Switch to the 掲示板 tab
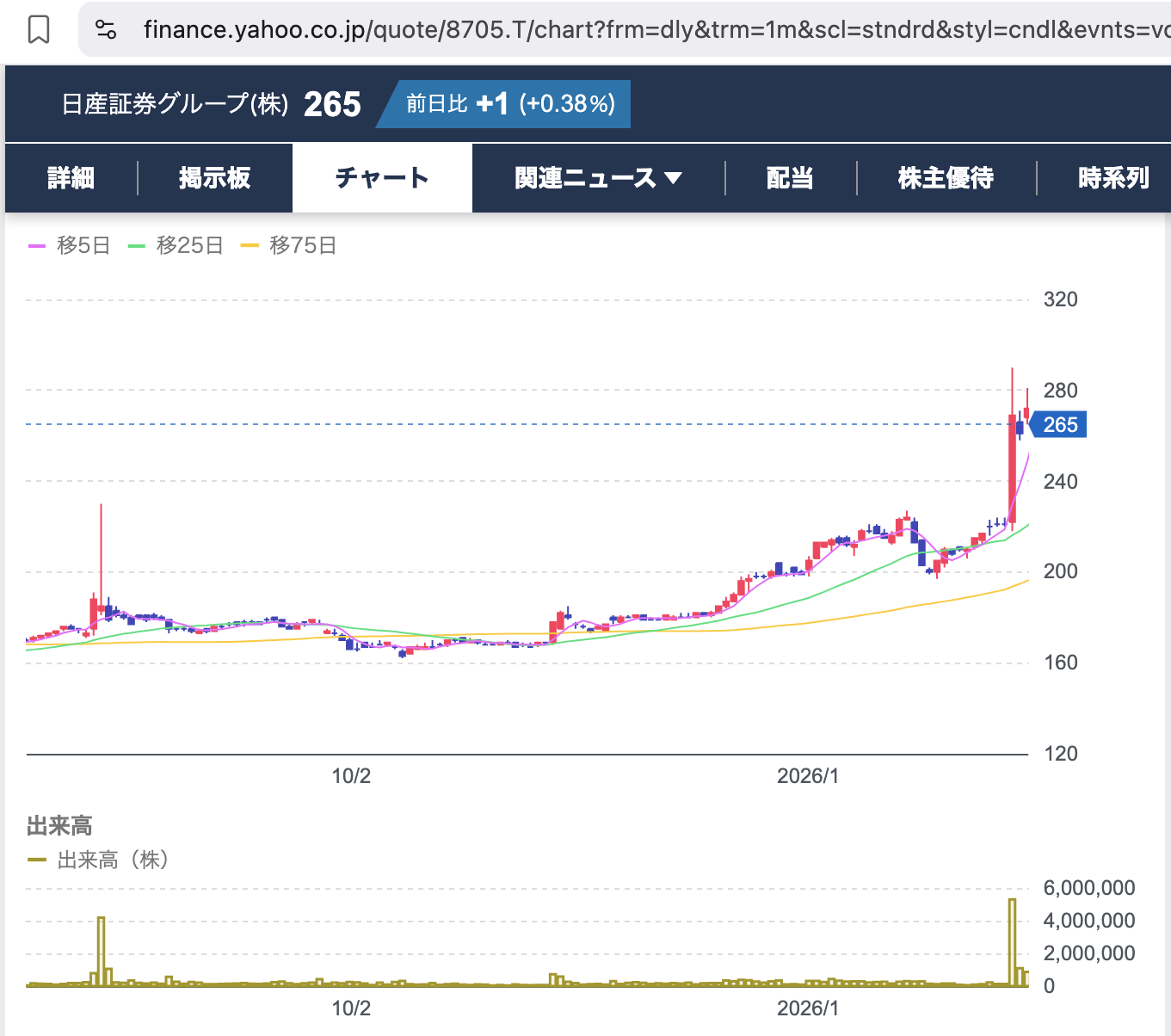Viewport: 1171px width, 1036px height. coord(214,178)
